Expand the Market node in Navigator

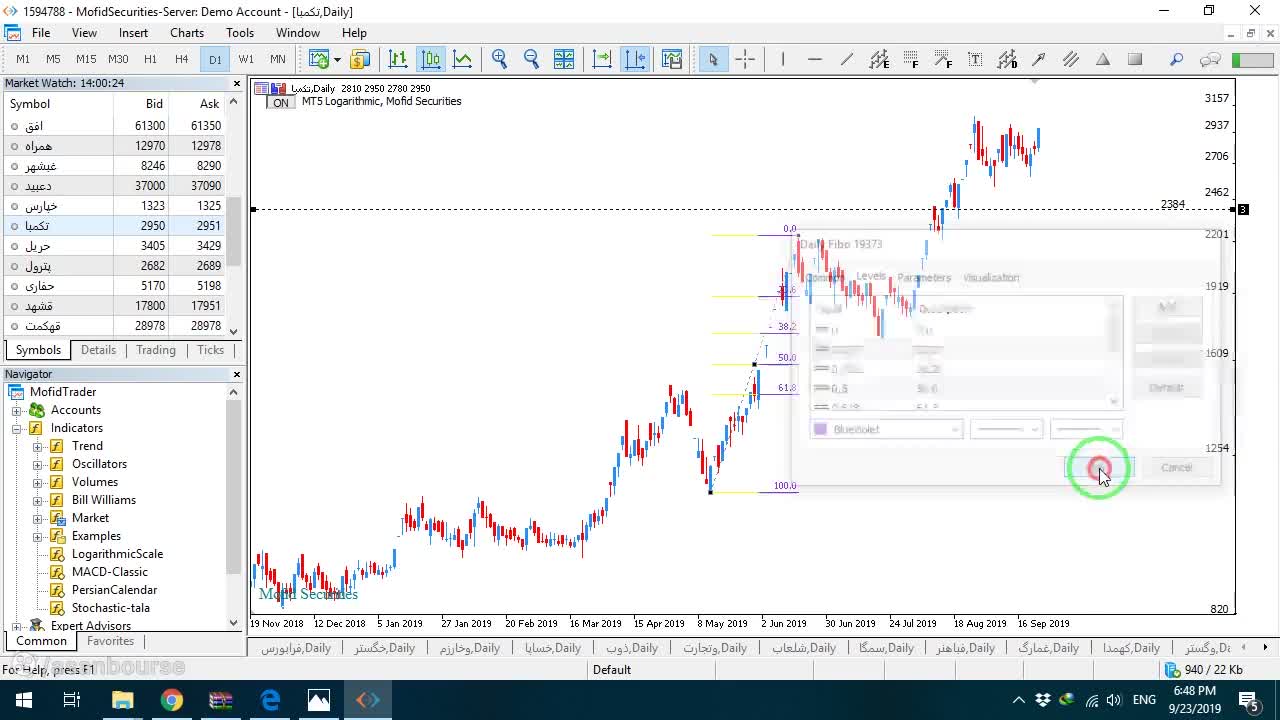point(38,518)
